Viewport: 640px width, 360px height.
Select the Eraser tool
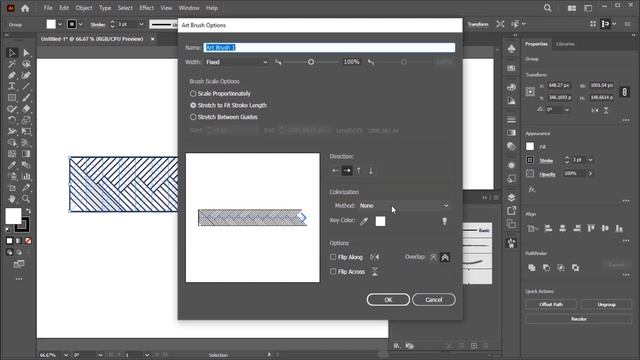26,109
